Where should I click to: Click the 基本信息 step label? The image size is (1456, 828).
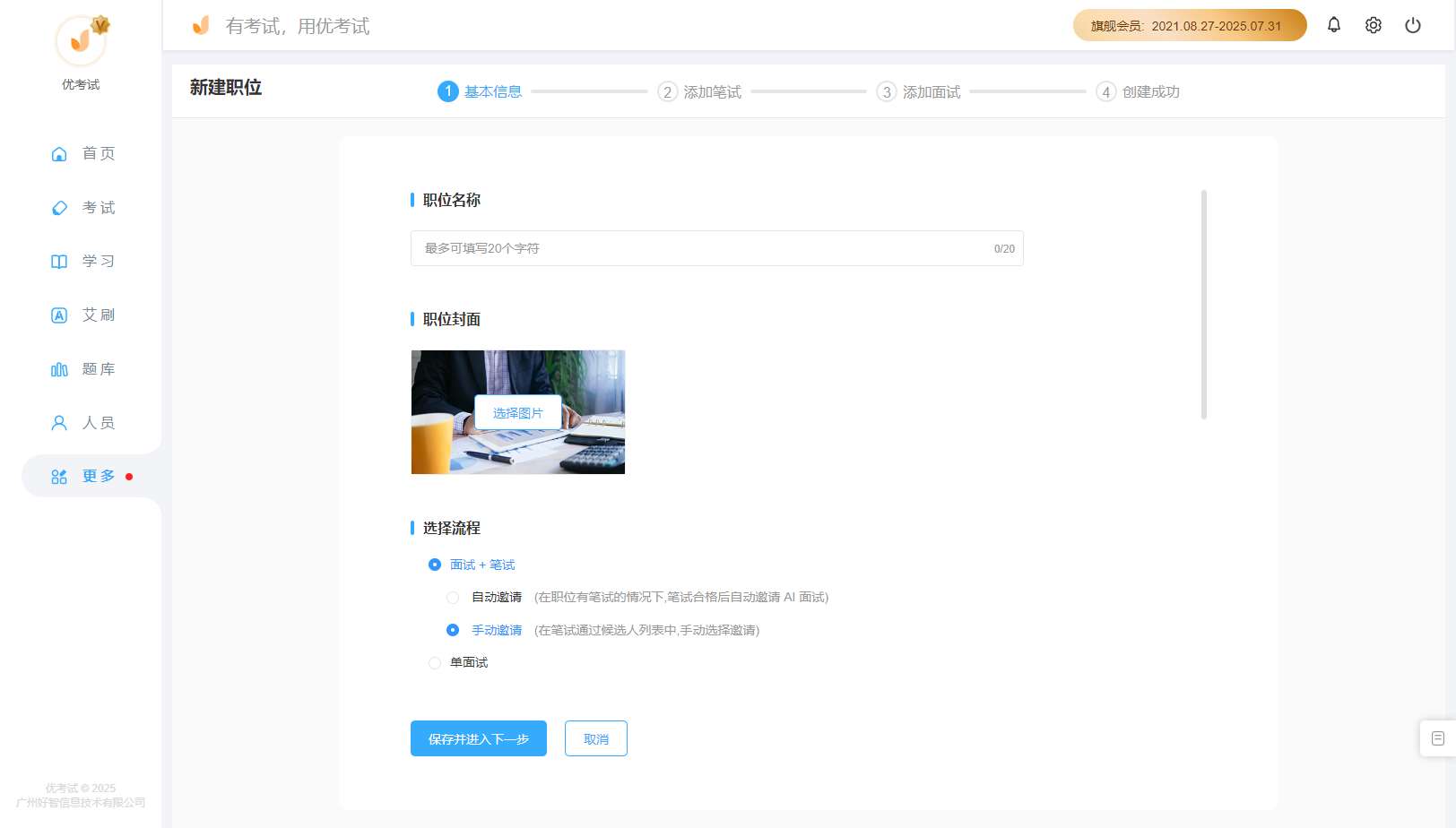[x=493, y=91]
